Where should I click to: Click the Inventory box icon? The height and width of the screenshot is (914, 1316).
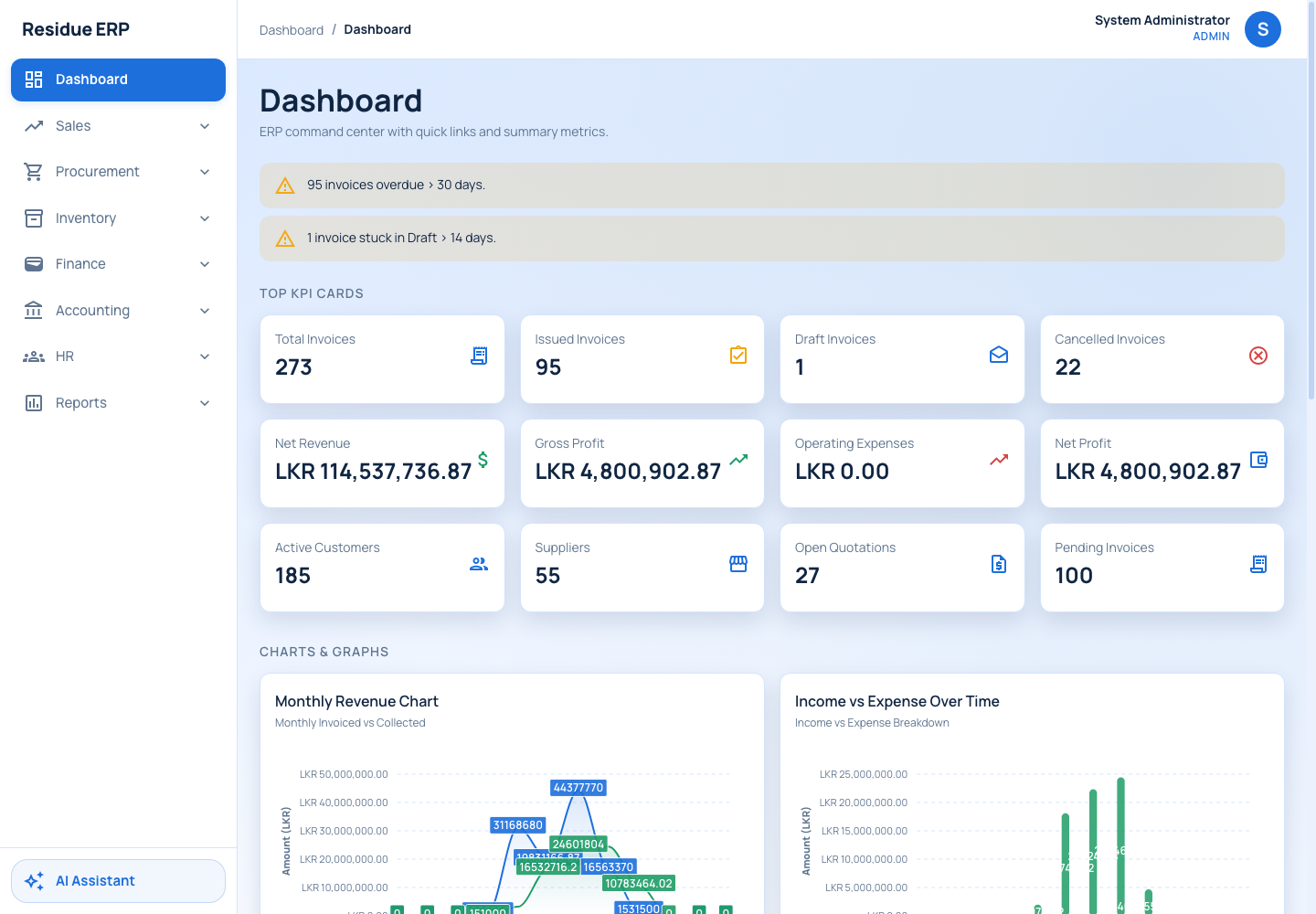34,218
